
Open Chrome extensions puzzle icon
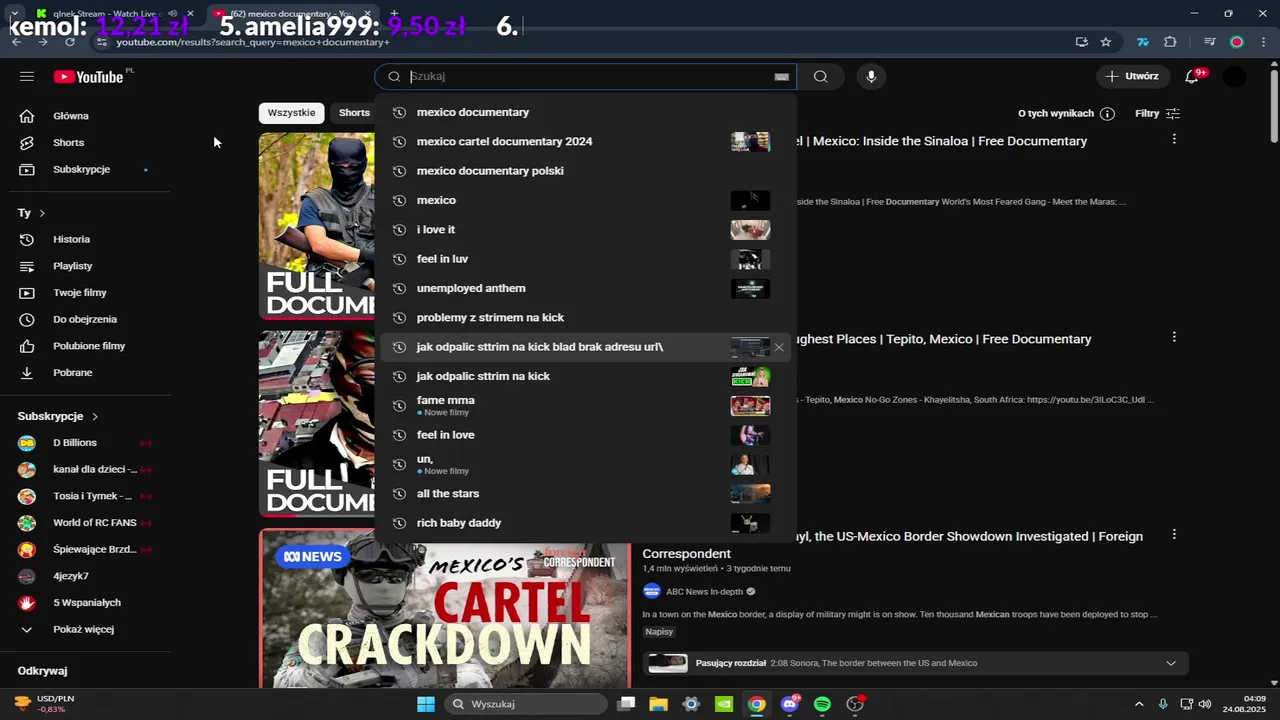click(1170, 42)
